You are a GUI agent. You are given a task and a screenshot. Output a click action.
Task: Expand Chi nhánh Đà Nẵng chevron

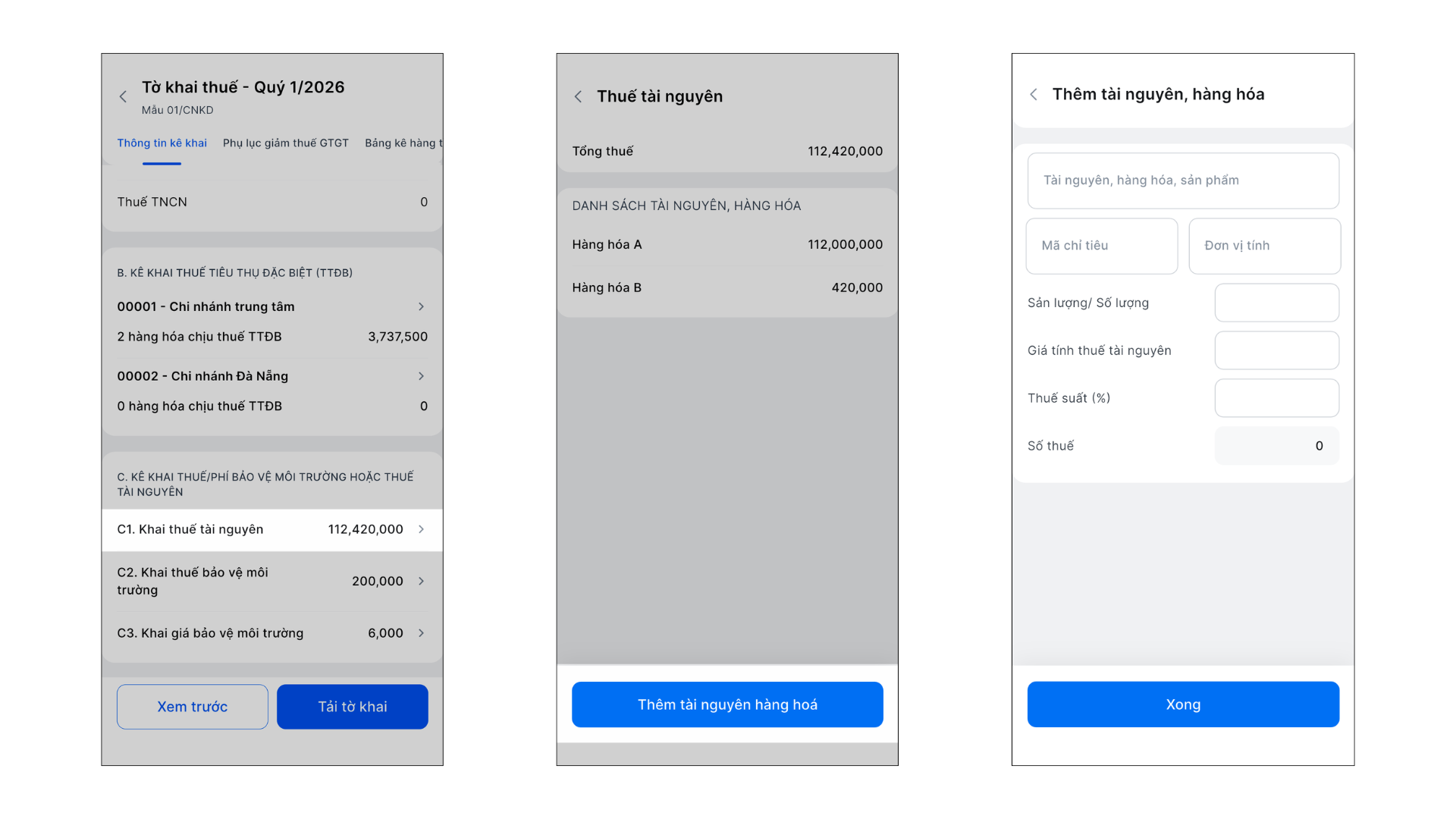coord(422,376)
